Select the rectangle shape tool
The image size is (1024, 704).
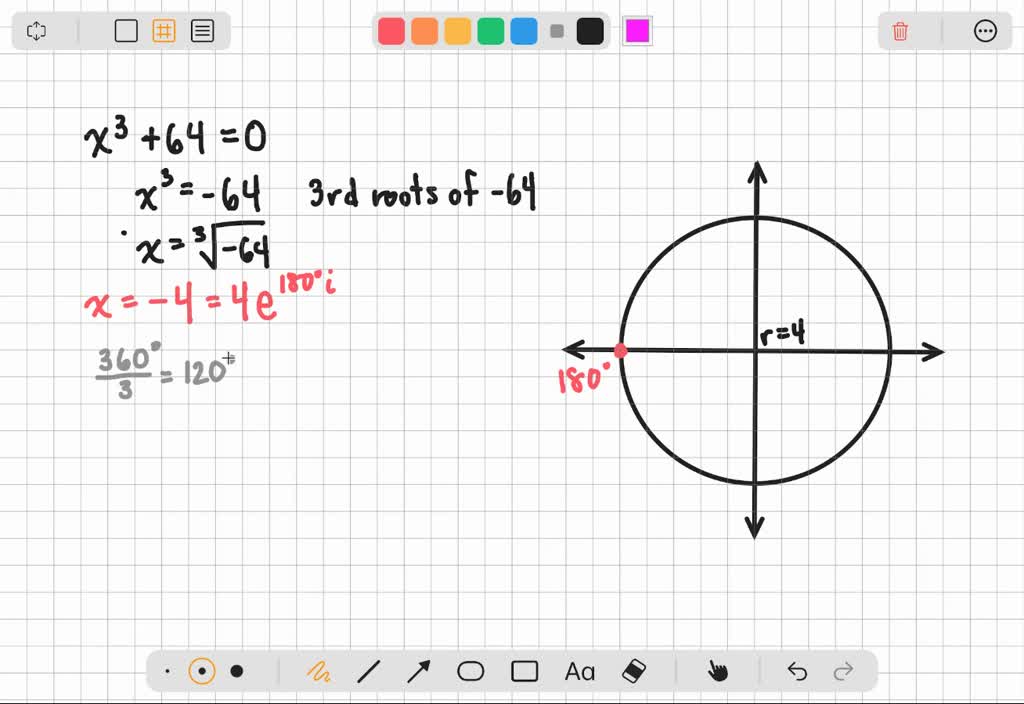(523, 670)
